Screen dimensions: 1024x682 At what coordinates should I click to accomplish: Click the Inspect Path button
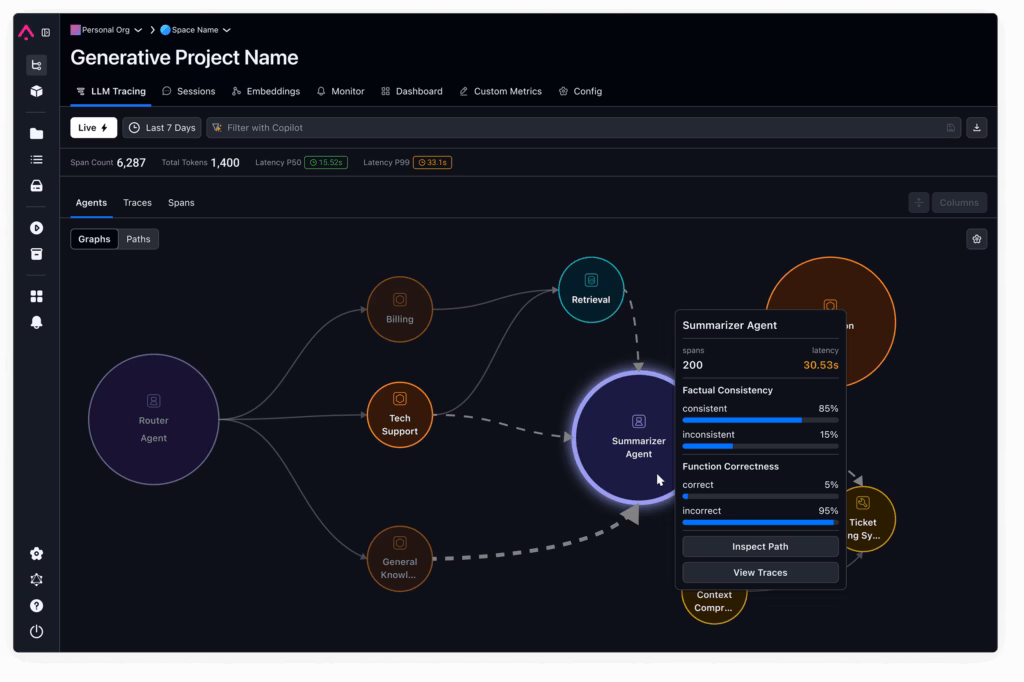click(x=760, y=547)
